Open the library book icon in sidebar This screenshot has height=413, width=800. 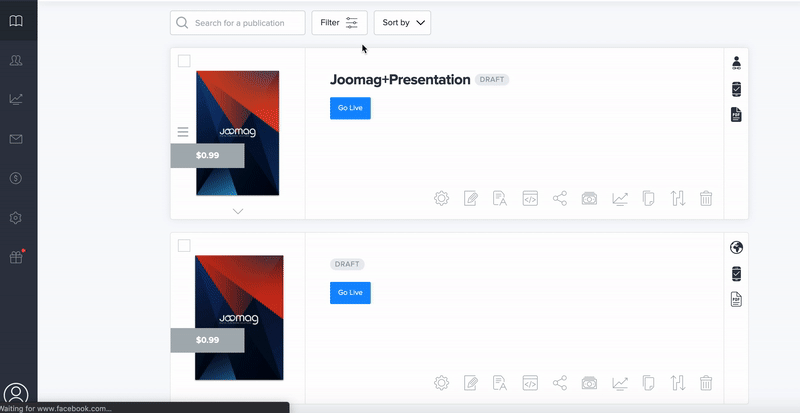[16, 21]
